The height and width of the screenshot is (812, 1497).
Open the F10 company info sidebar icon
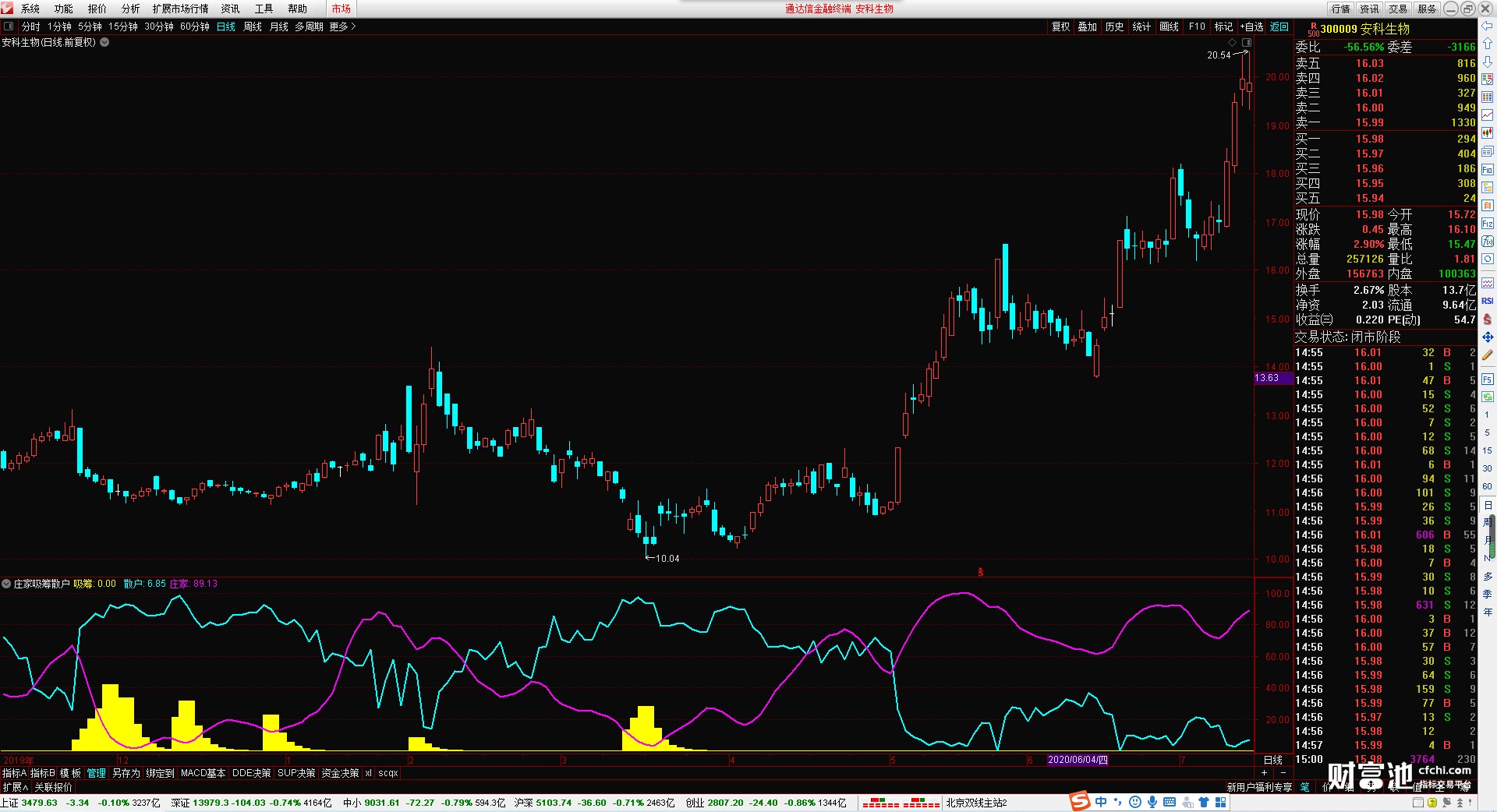pos(1488,169)
